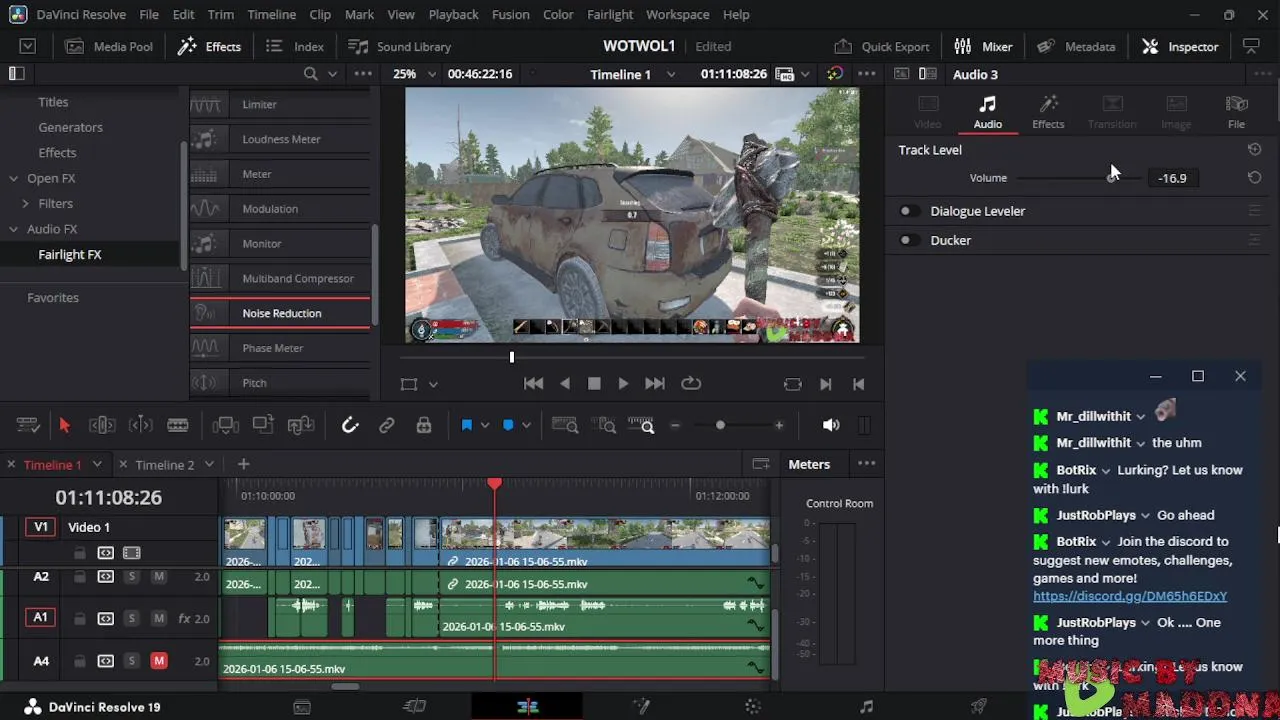The image size is (1280, 720).
Task: Add a new timeline tab
Action: pos(243,464)
